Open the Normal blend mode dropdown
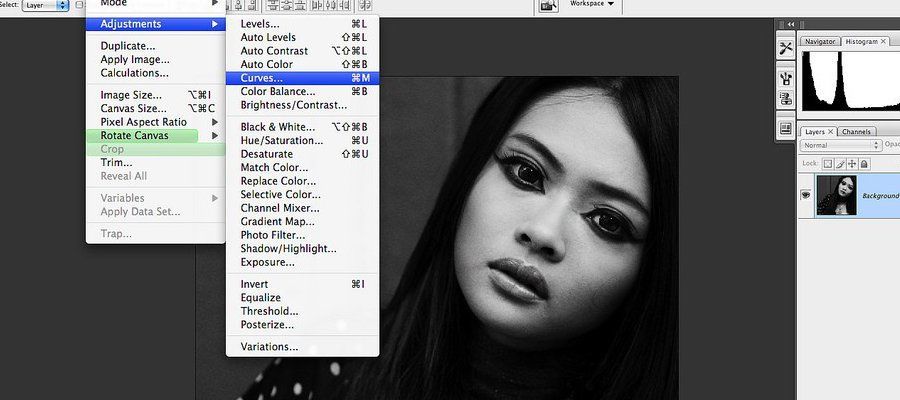Screen dimensions: 900x400 [x=838, y=146]
